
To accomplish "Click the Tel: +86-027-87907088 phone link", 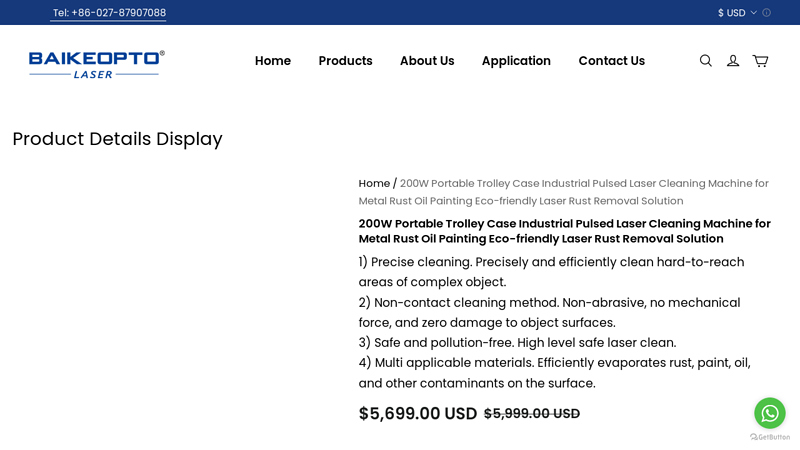I will tap(109, 13).
